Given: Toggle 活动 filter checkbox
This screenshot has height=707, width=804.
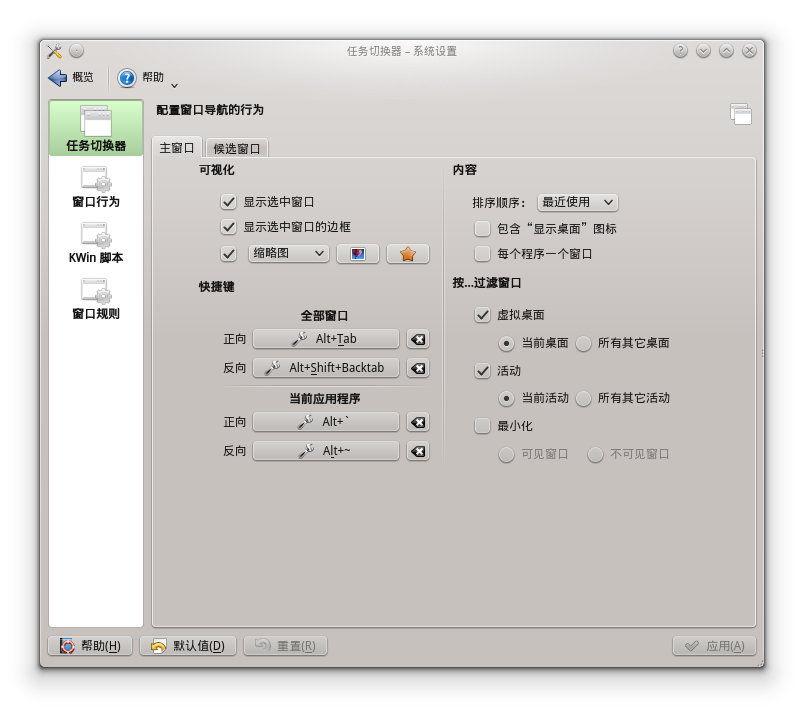Looking at the screenshot, I should coord(482,371).
